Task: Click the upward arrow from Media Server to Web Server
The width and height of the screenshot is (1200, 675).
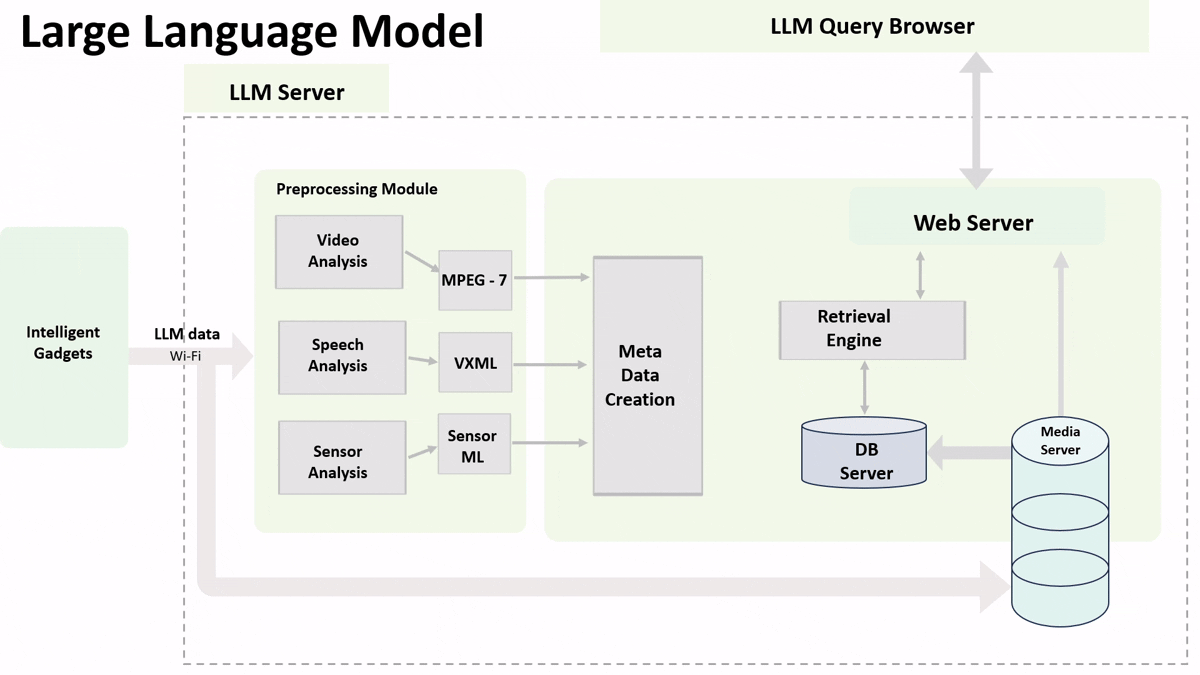Action: point(1061,330)
